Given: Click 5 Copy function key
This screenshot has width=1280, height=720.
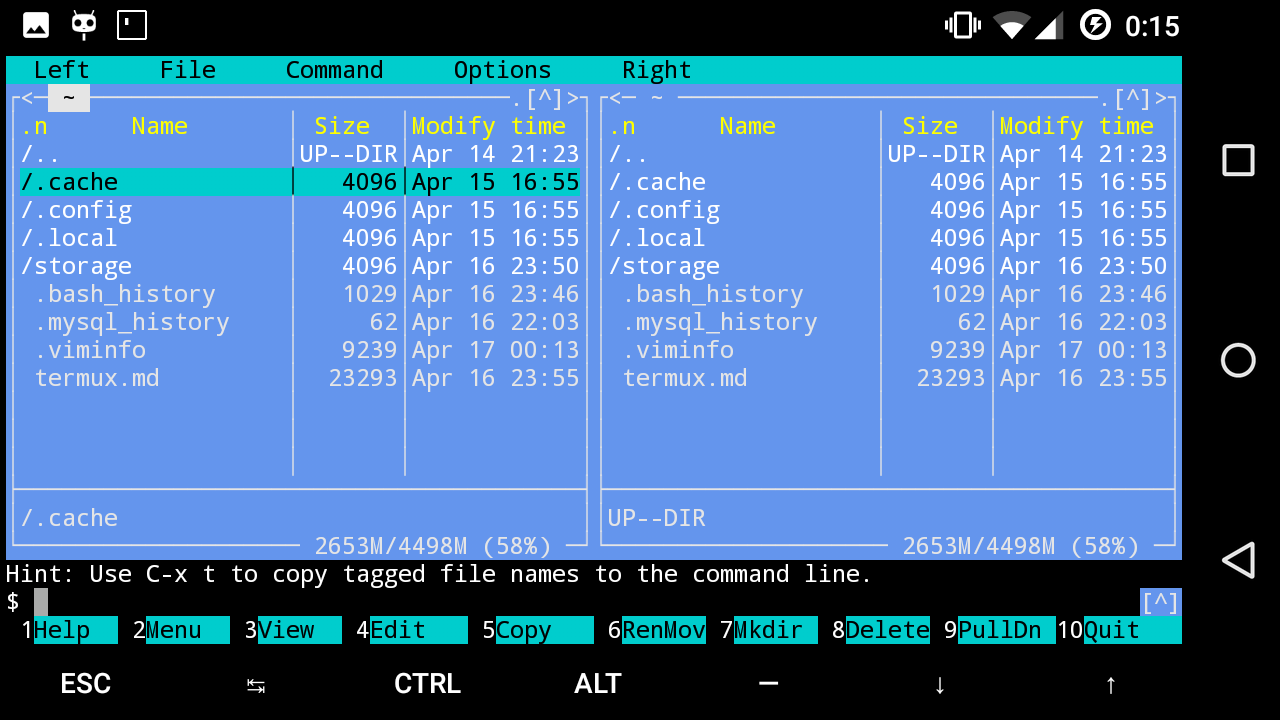Looking at the screenshot, I should (x=537, y=630).
